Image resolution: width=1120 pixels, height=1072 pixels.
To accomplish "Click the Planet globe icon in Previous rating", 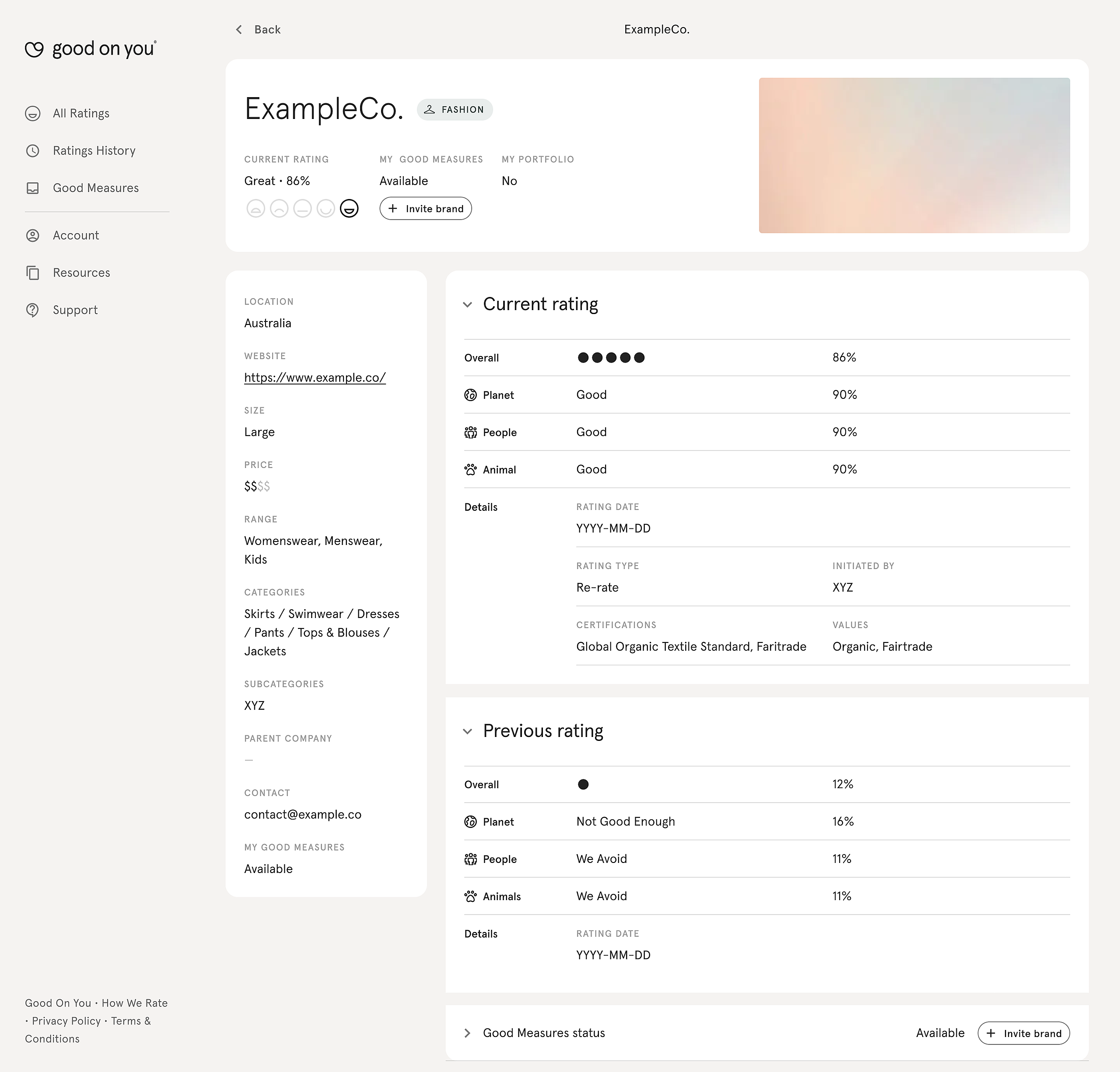I will (x=470, y=822).
